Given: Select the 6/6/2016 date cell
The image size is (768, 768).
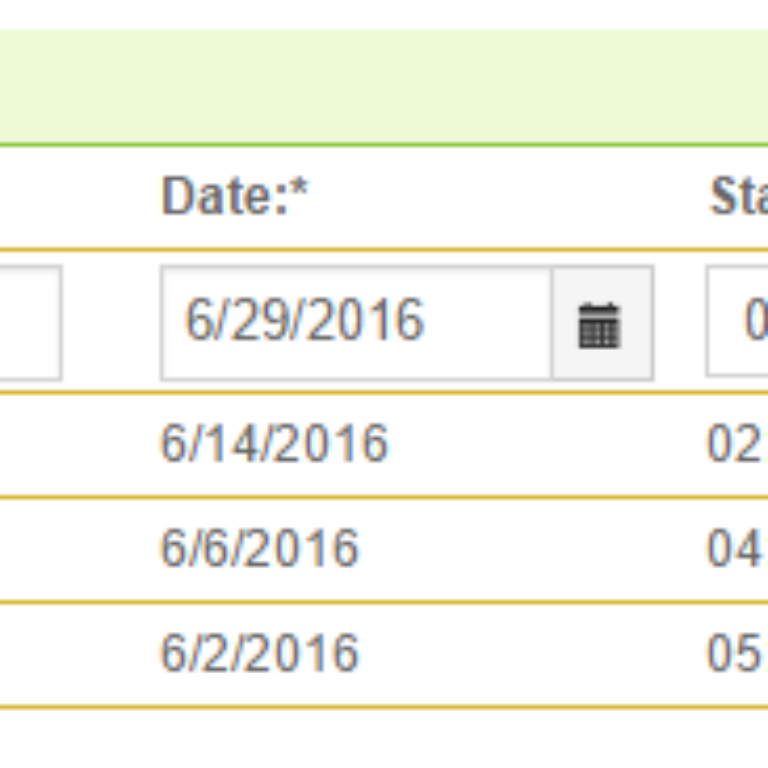Looking at the screenshot, I should [260, 549].
